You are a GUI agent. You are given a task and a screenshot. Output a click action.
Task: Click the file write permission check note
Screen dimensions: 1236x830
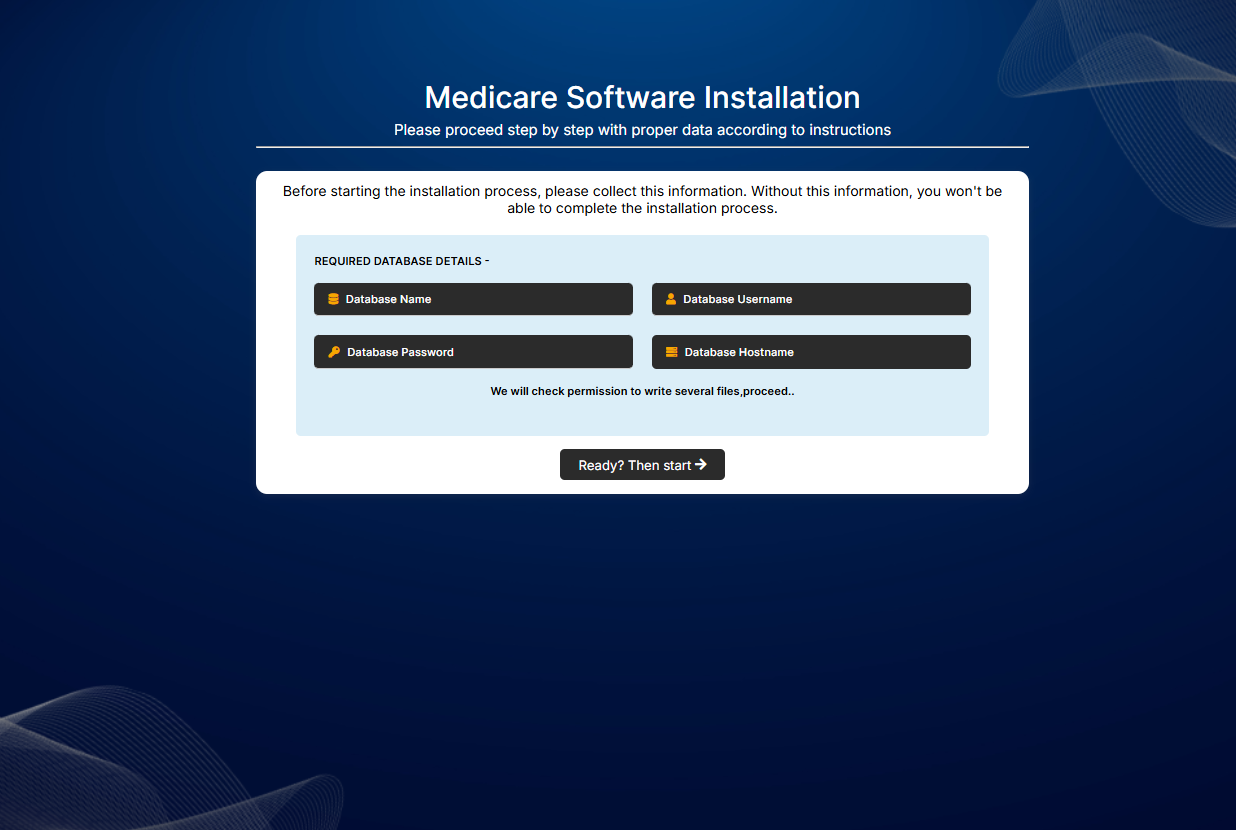[642, 392]
